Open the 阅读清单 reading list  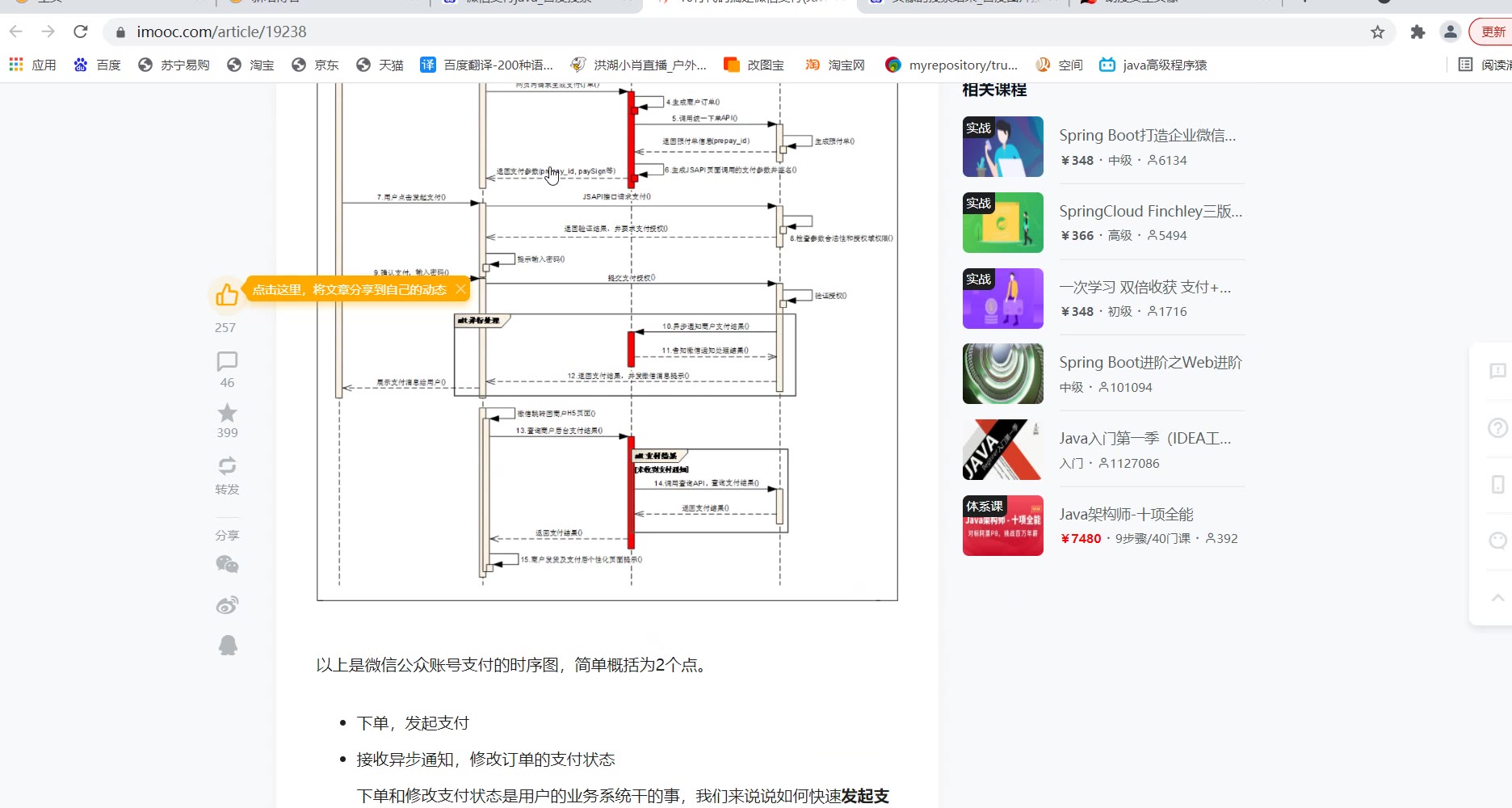coord(1485,65)
